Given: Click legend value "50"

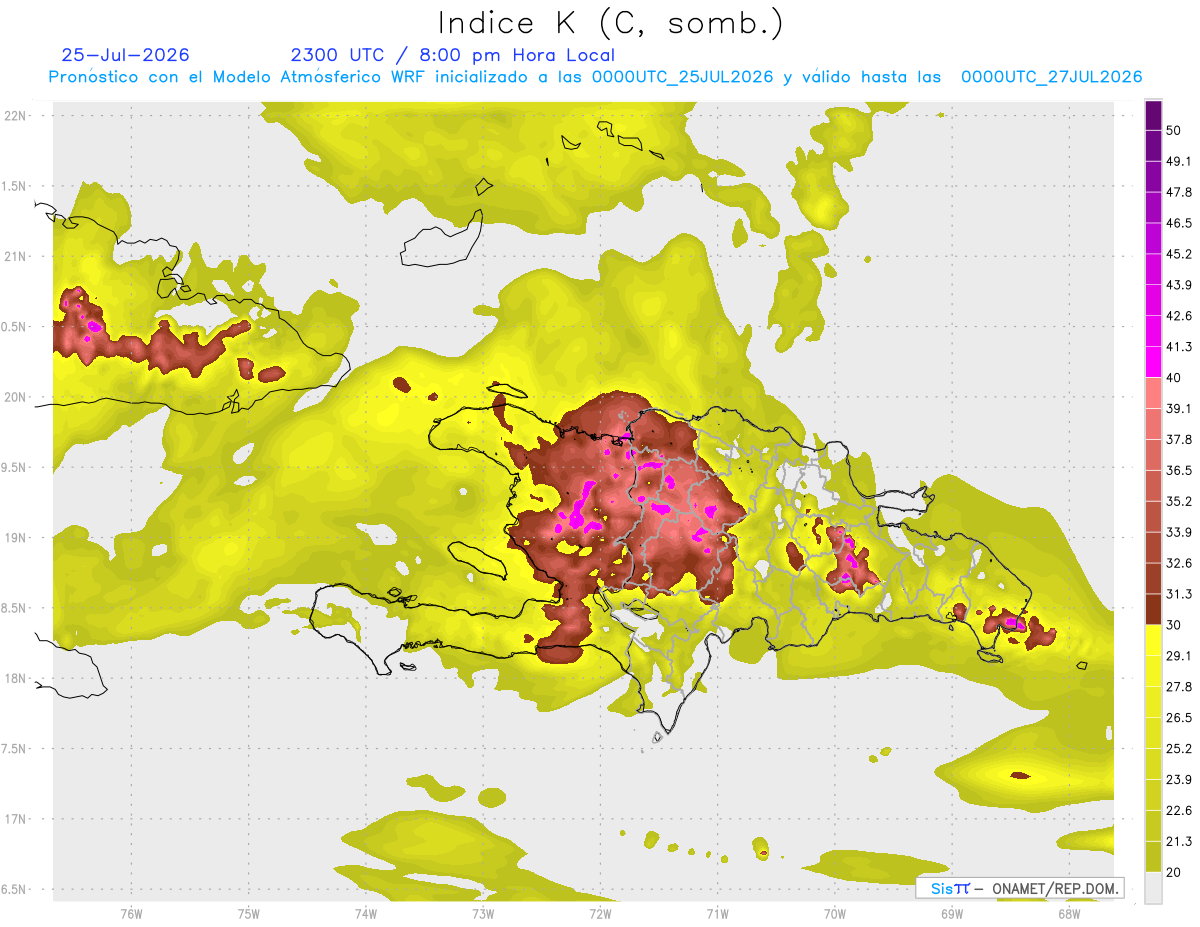Looking at the screenshot, I should [x=1174, y=130].
